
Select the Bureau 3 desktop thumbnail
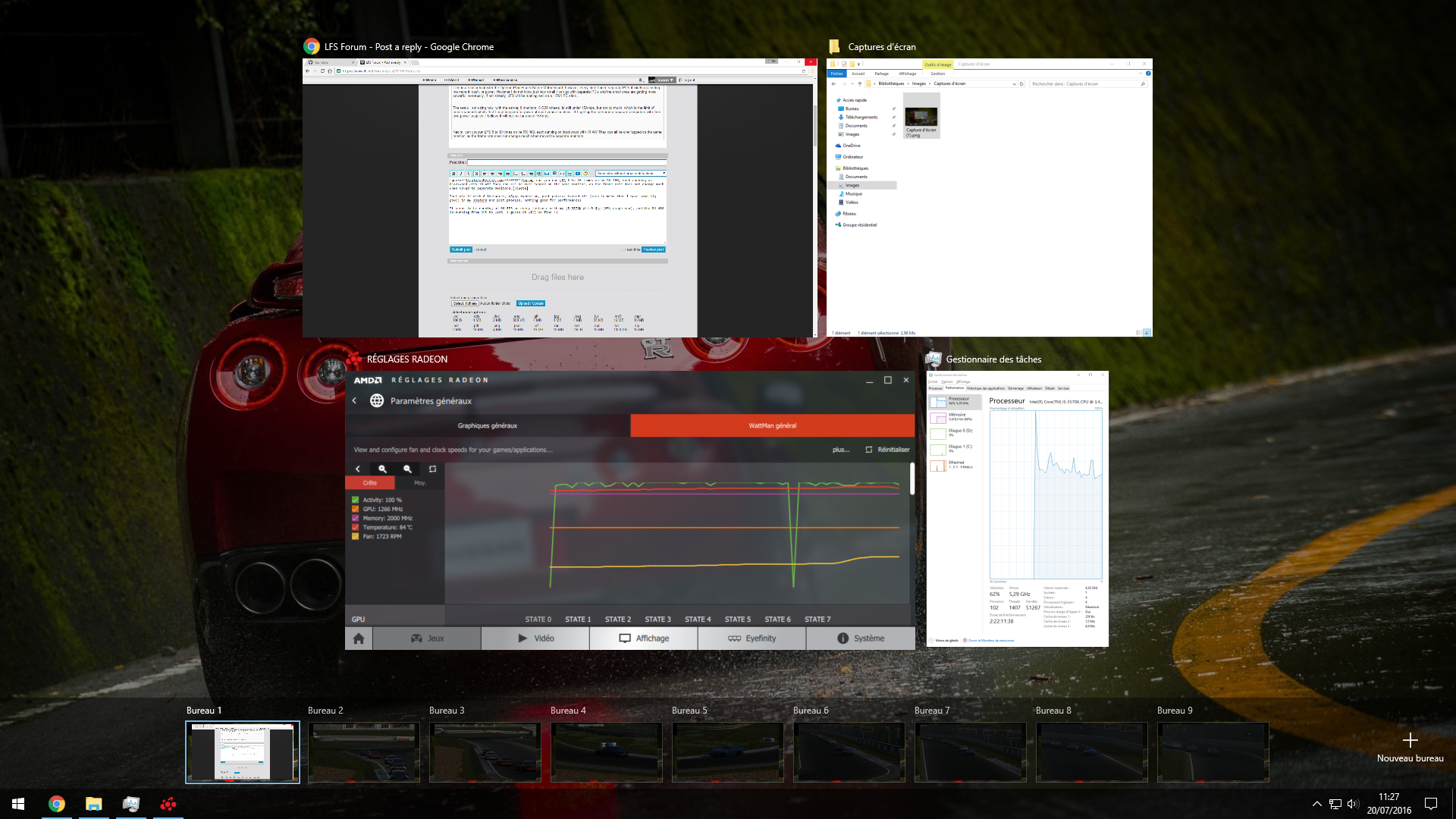click(x=485, y=752)
